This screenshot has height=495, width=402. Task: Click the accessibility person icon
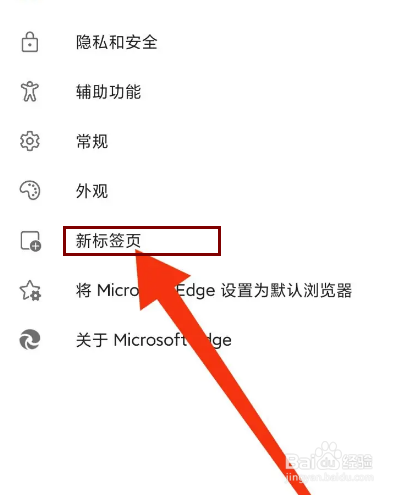pos(30,91)
